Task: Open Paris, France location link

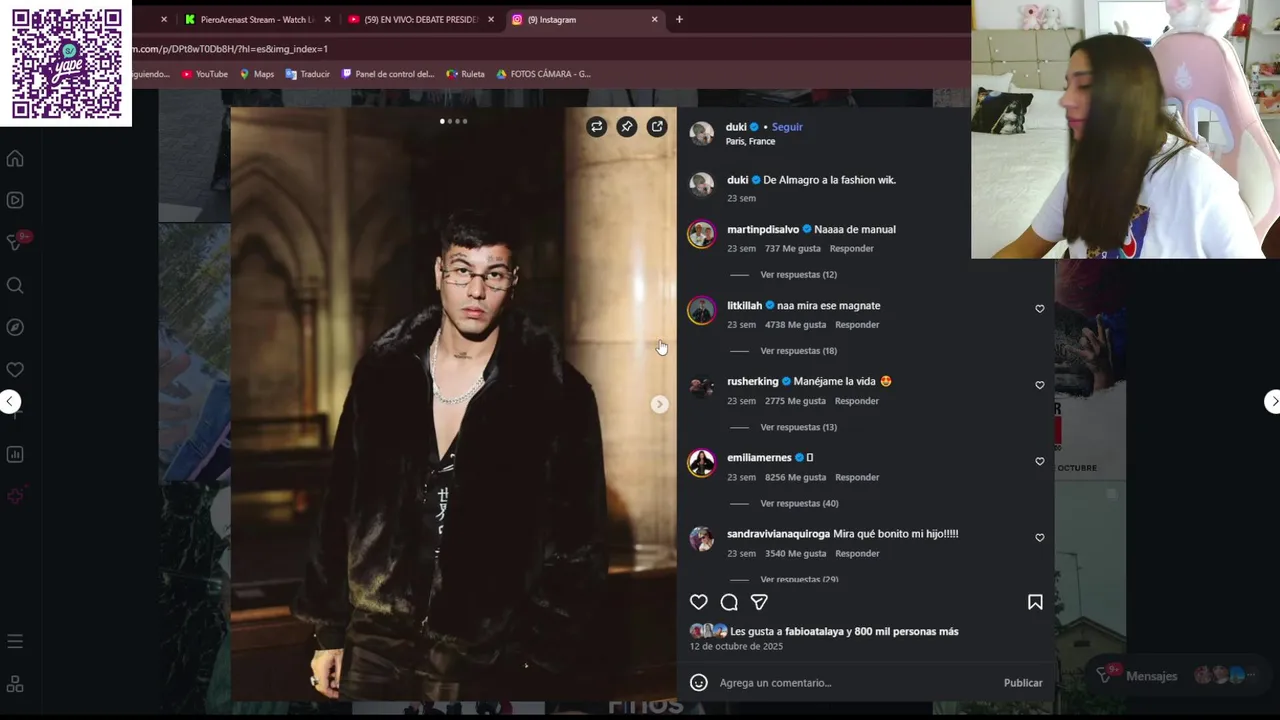Action: [750, 141]
